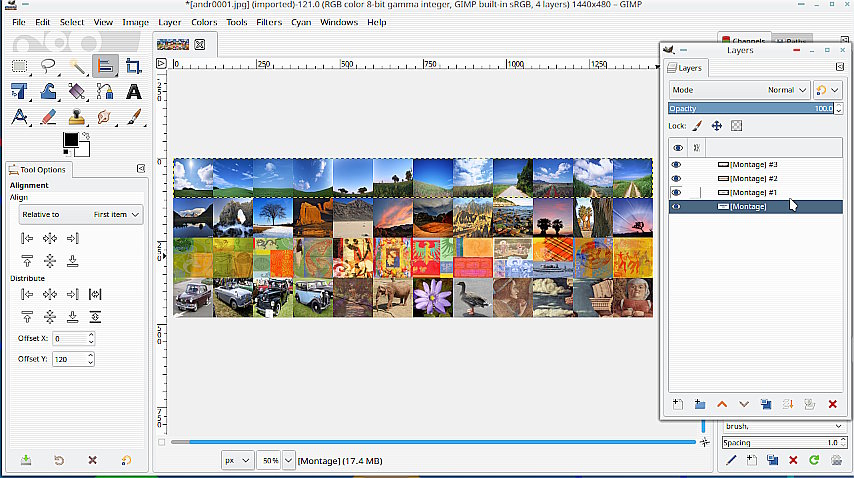Distribute left edges evenly
This screenshot has height=478, width=854.
(x=27, y=294)
